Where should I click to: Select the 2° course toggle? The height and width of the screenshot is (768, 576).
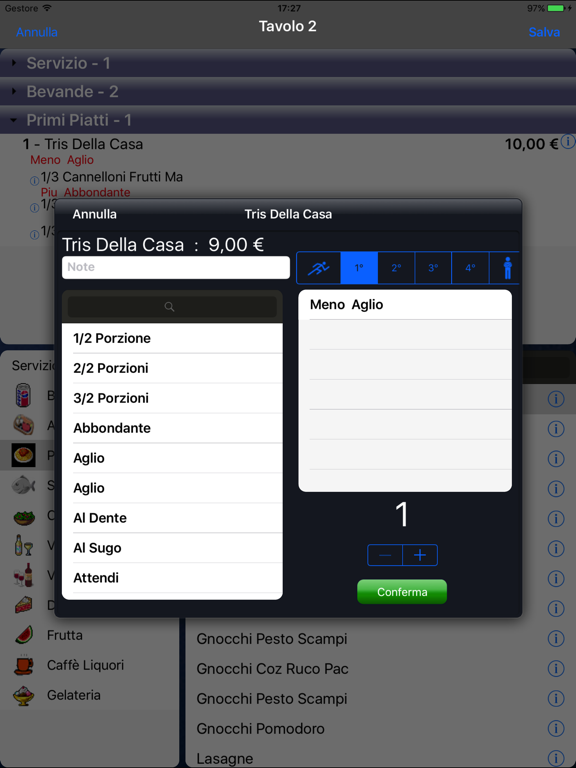(x=396, y=268)
